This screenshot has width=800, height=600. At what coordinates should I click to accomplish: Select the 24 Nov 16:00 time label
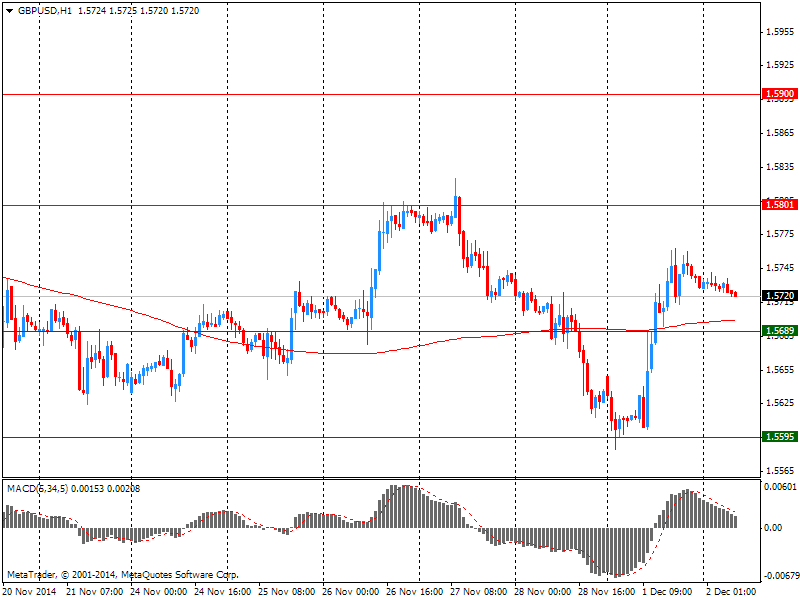point(222,591)
